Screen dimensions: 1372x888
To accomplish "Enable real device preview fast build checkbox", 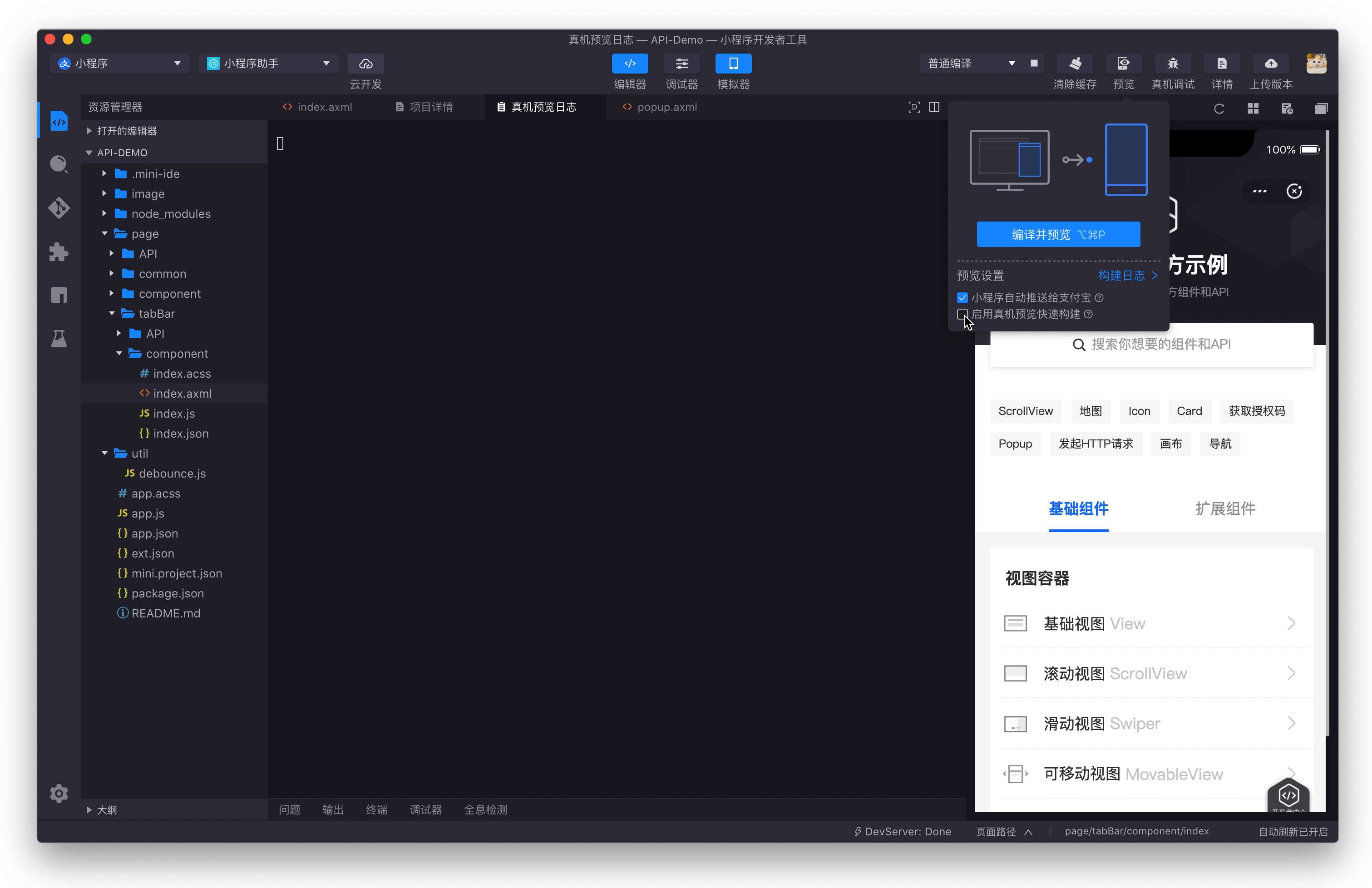I will click(962, 314).
